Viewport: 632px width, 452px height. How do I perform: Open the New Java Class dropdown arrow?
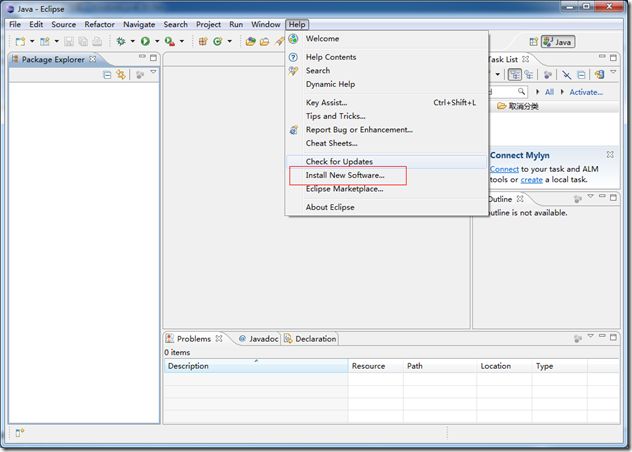[229, 41]
